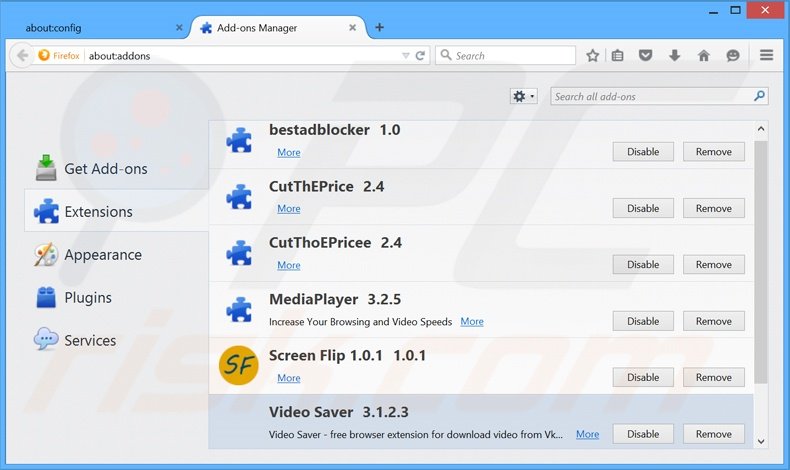This screenshot has height=470, width=790.
Task: Click the Firefox identity icon in URL bar
Action: [x=44, y=55]
